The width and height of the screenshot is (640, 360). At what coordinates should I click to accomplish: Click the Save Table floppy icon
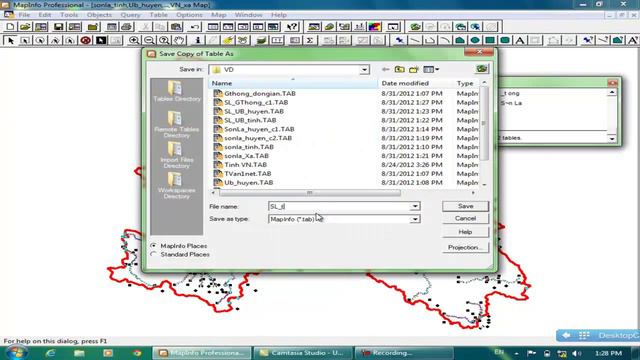point(58,27)
